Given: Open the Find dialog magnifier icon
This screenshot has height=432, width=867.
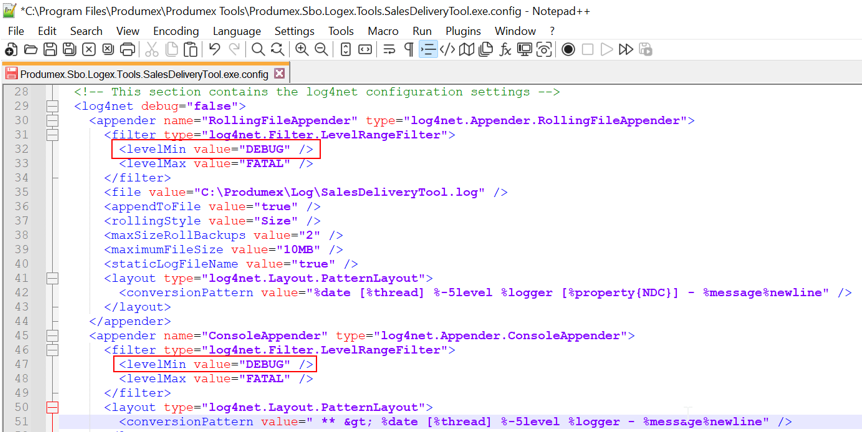Looking at the screenshot, I should [x=258, y=50].
